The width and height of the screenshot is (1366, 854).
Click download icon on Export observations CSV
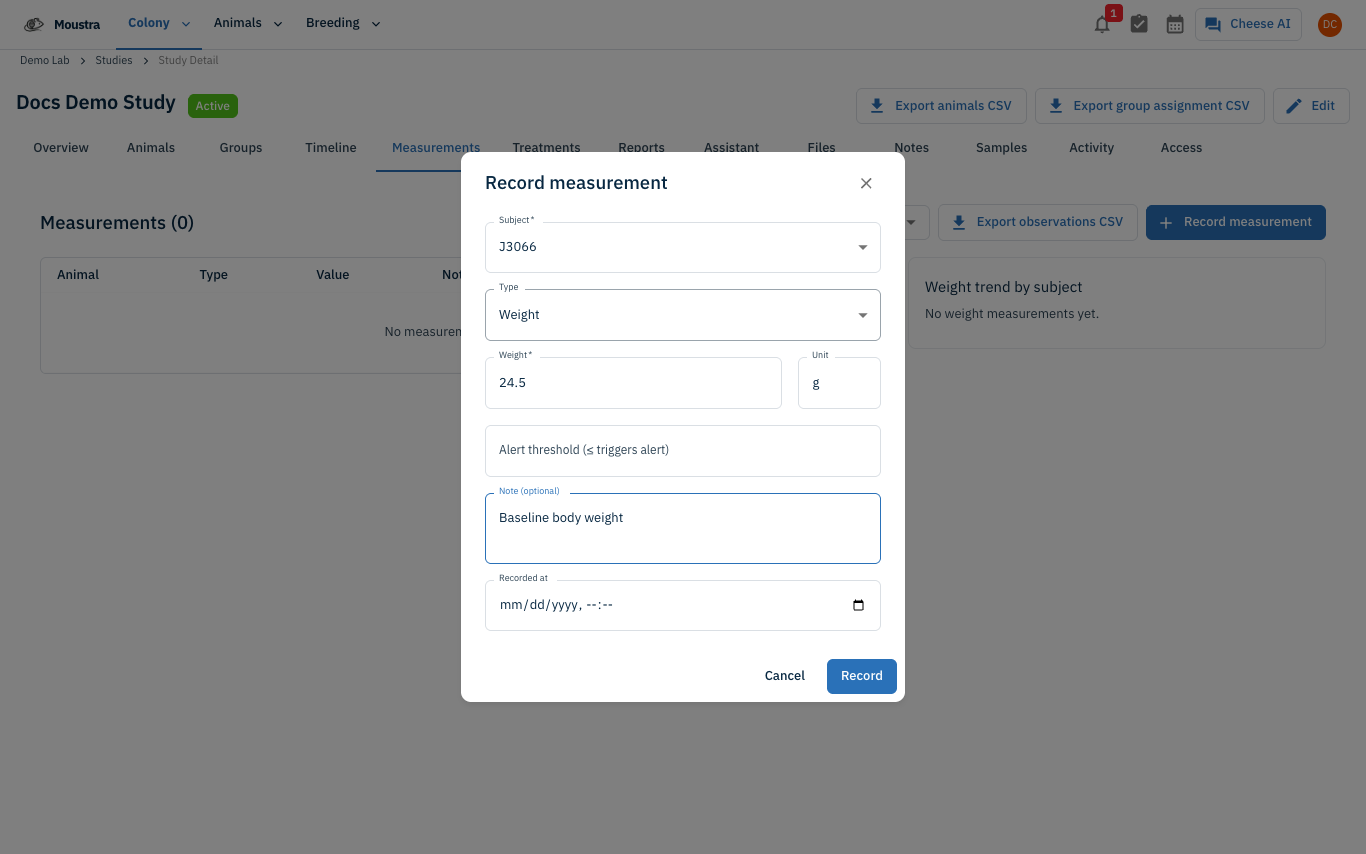pyautogui.click(x=959, y=222)
